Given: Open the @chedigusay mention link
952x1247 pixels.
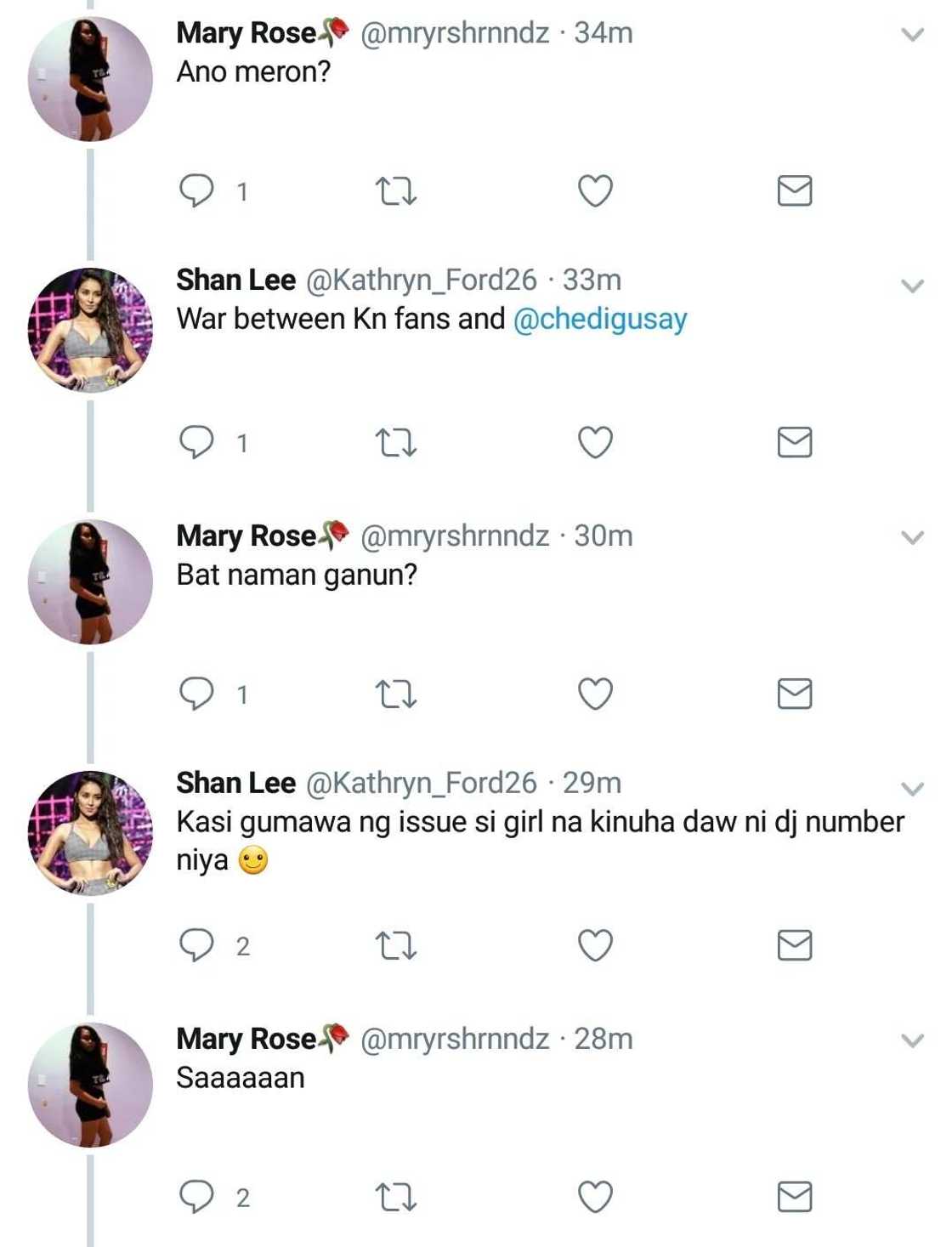Looking at the screenshot, I should pos(600,320).
